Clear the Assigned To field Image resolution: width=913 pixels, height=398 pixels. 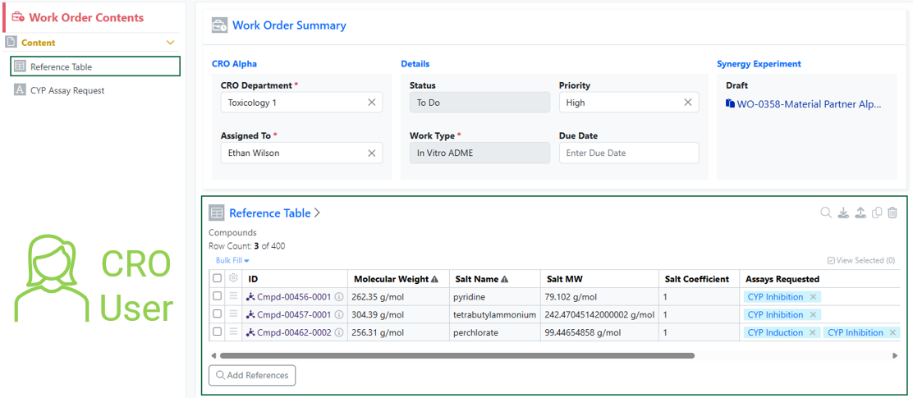[371, 153]
